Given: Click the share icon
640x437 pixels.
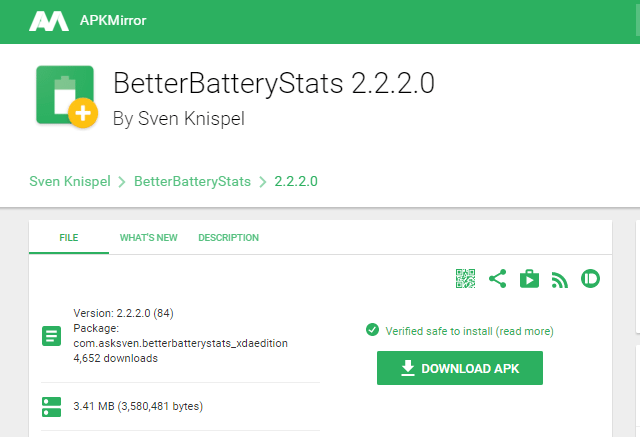Looking at the screenshot, I should 498,279.
